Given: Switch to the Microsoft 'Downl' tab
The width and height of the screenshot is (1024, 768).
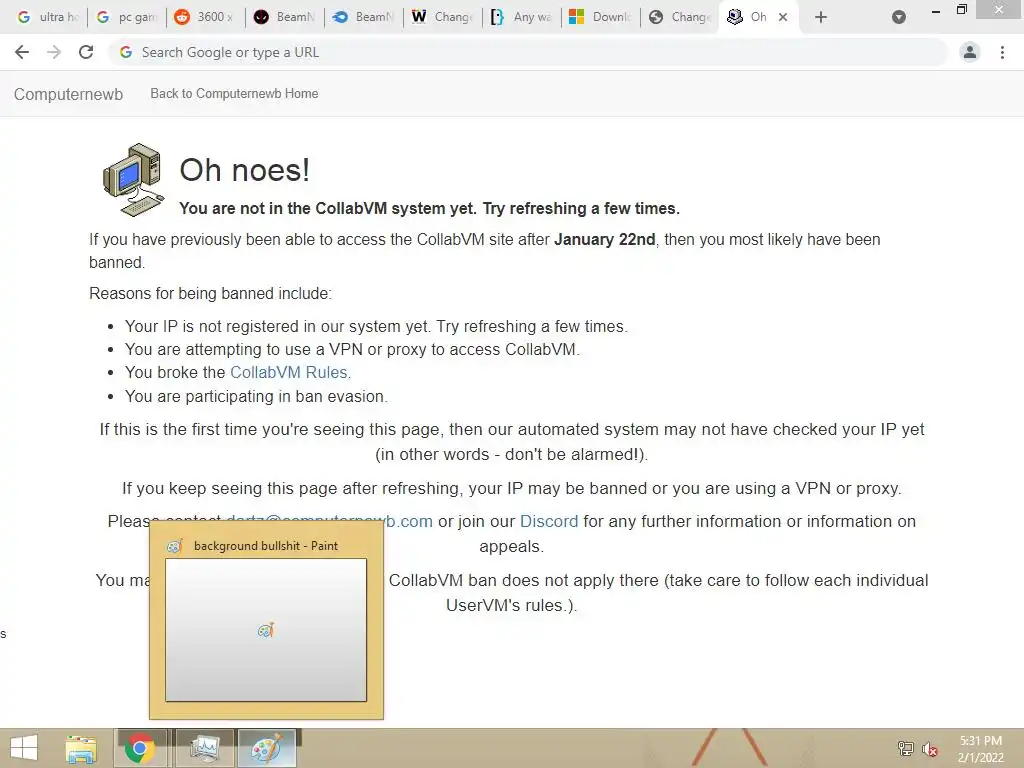Looking at the screenshot, I should pos(601,17).
